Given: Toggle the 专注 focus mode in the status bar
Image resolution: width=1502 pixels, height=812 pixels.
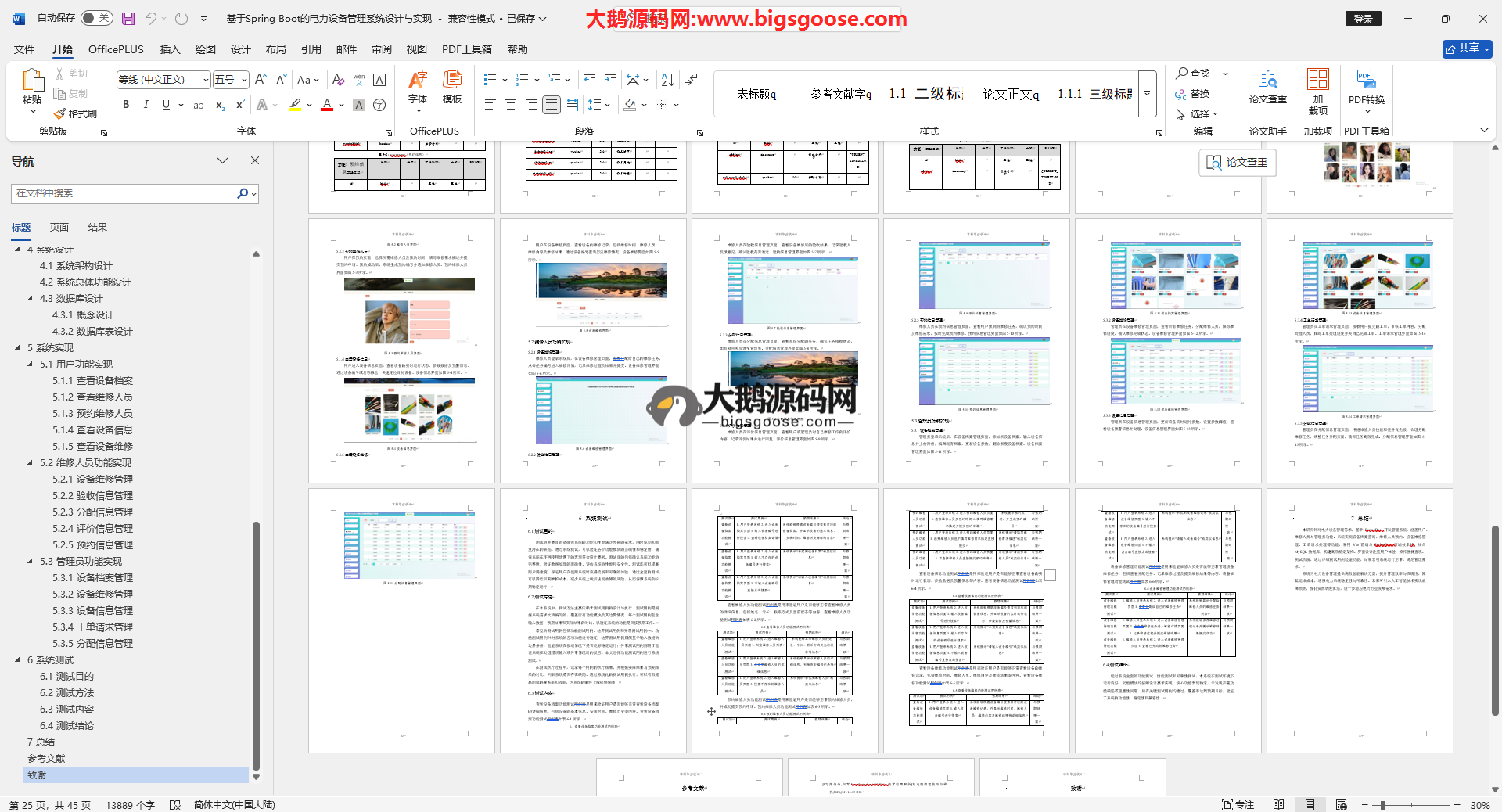Looking at the screenshot, I should click(1238, 805).
